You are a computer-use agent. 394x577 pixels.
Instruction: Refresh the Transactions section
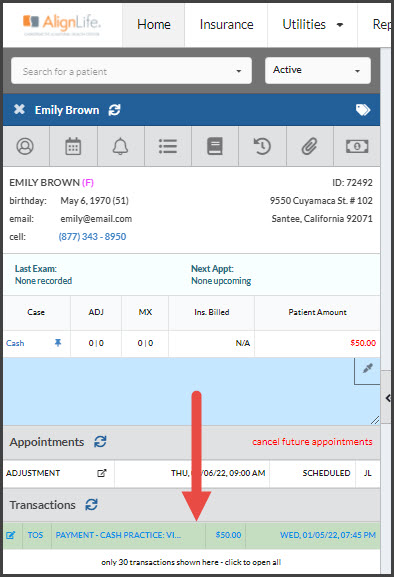point(91,505)
